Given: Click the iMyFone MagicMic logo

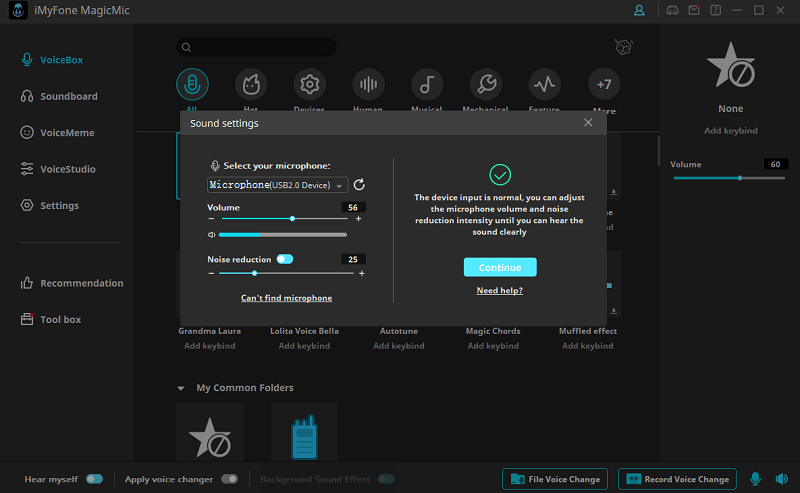Looking at the screenshot, I should coord(18,10).
